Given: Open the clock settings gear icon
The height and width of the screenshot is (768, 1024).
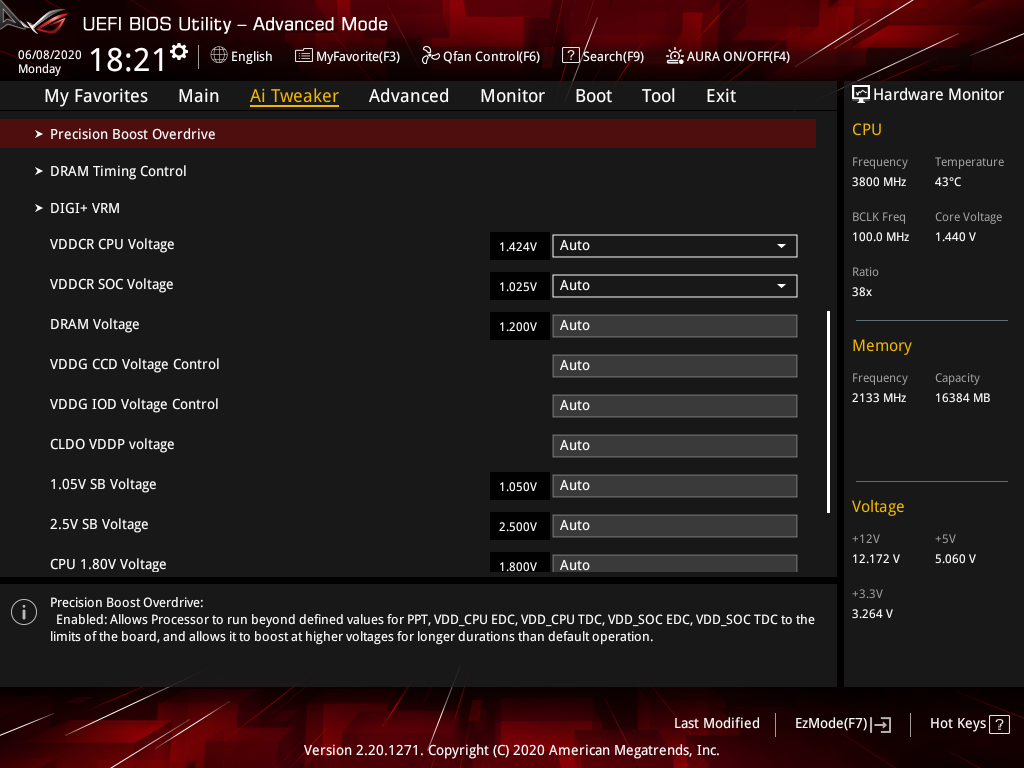Looking at the screenshot, I should [x=179, y=52].
